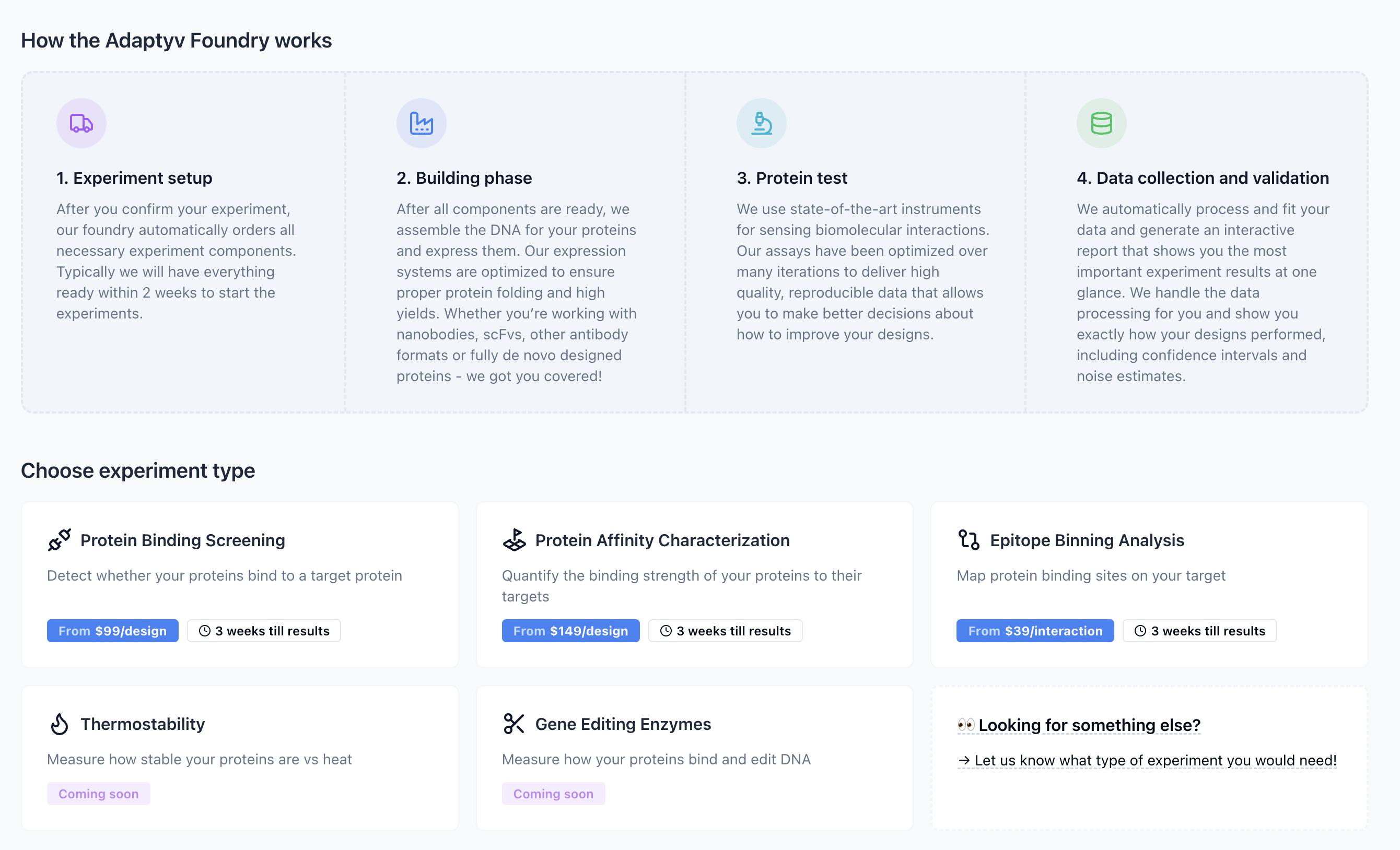This screenshot has height=850, width=1400.
Task: Click the icon beside Protein Affinity Characterization
Action: [514, 540]
